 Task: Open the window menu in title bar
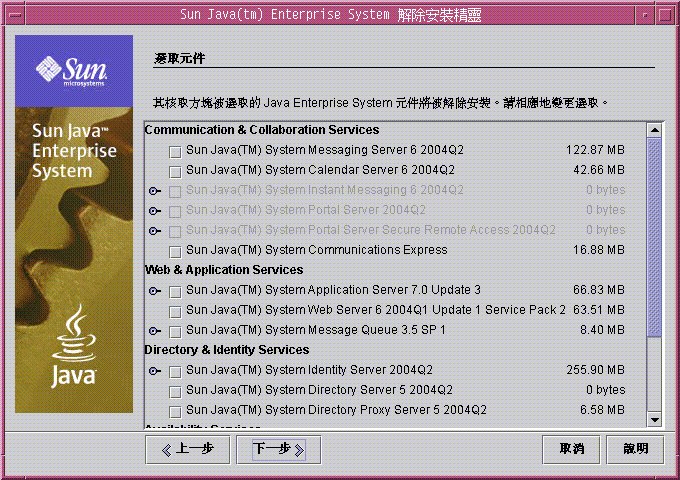tap(15, 15)
